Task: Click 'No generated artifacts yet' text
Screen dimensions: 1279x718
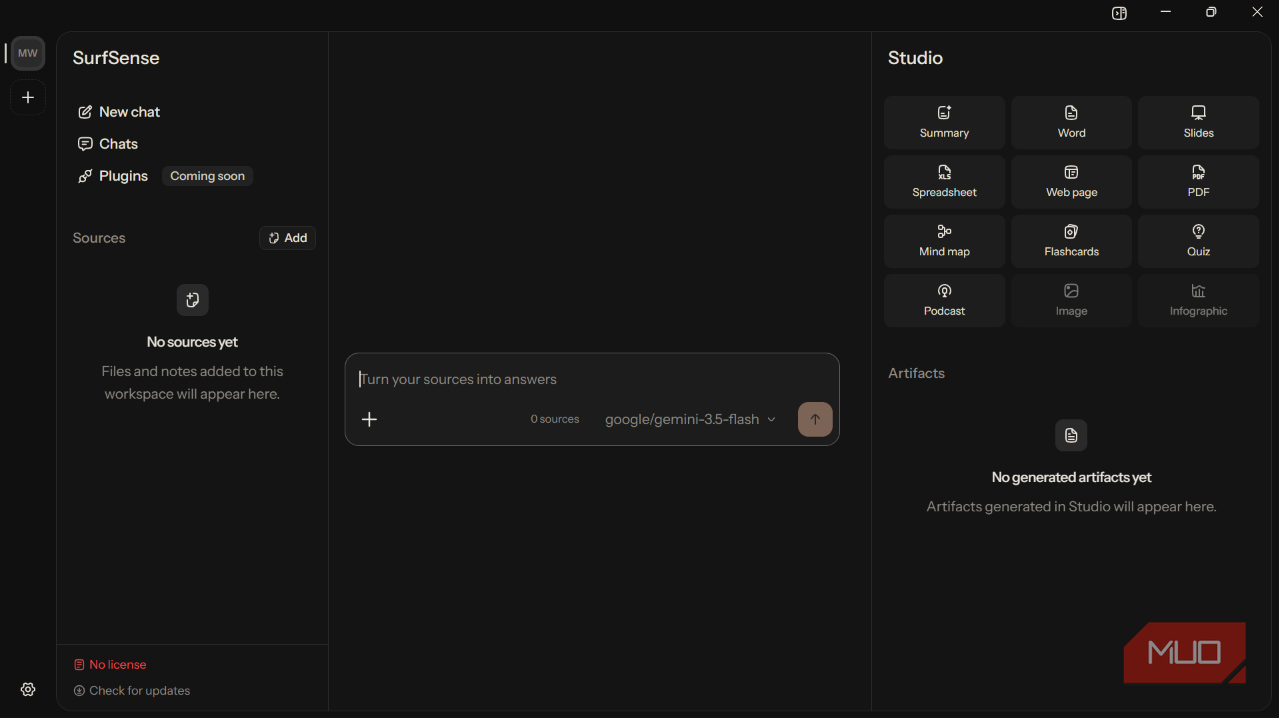Action: pyautogui.click(x=1071, y=477)
